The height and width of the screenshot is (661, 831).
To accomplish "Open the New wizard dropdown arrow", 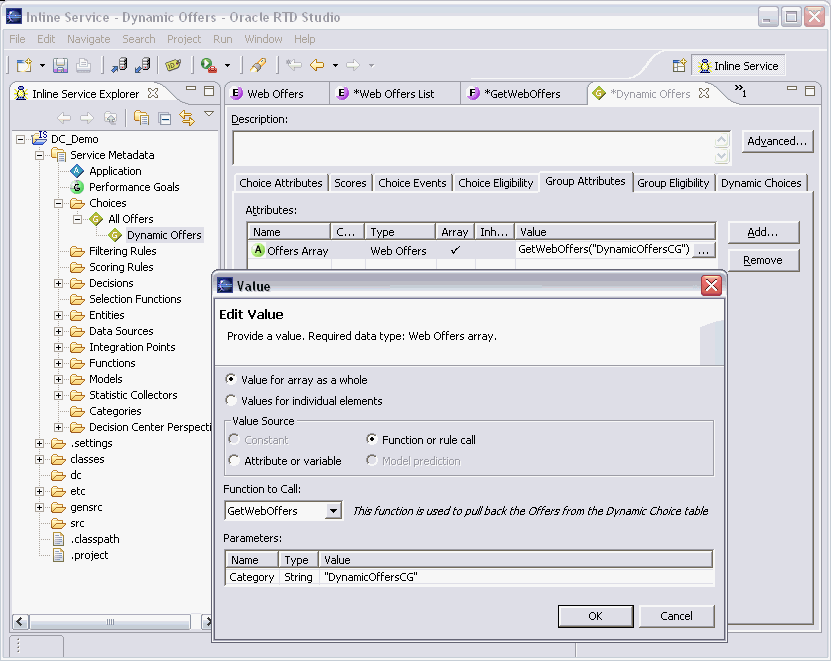I will 42,66.
